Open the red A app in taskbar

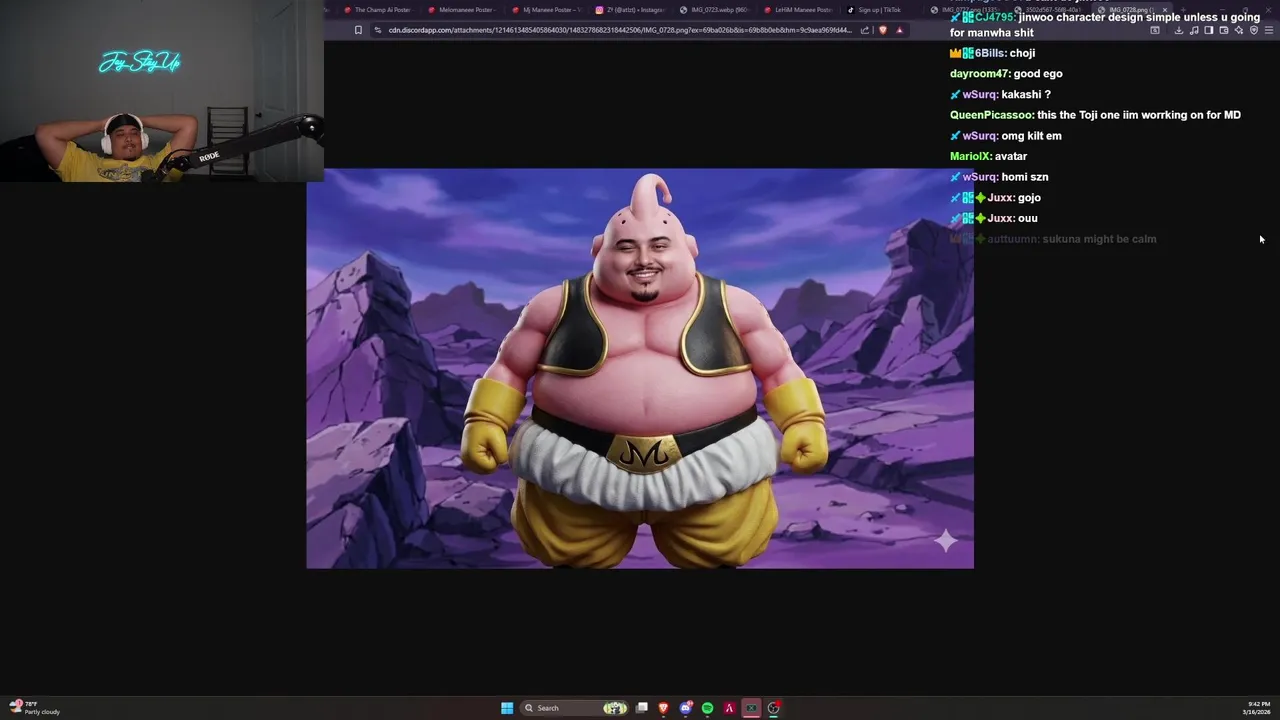click(x=729, y=708)
